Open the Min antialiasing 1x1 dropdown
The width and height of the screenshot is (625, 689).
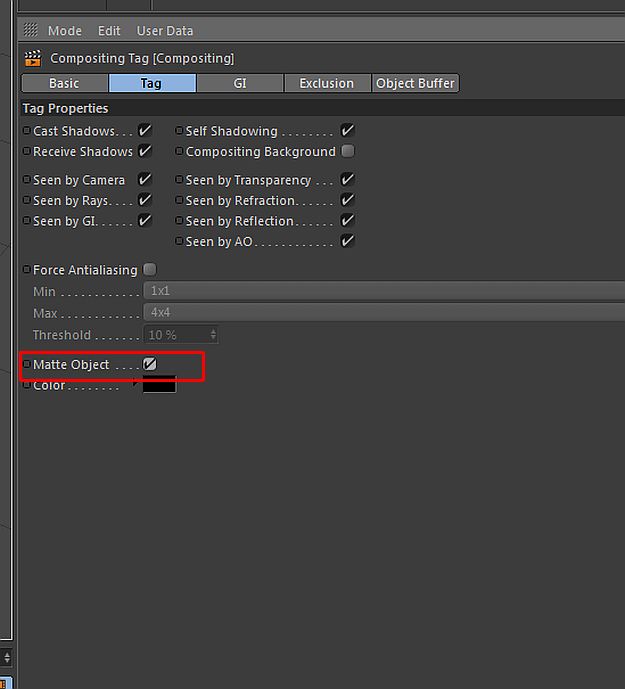pos(384,291)
